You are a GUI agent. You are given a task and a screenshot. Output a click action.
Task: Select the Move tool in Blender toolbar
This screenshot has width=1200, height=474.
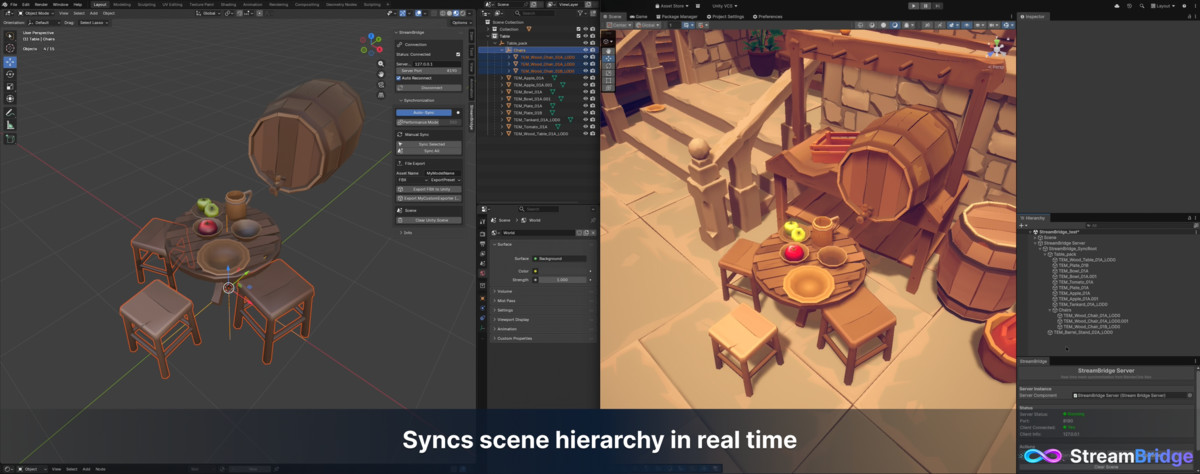coord(10,62)
